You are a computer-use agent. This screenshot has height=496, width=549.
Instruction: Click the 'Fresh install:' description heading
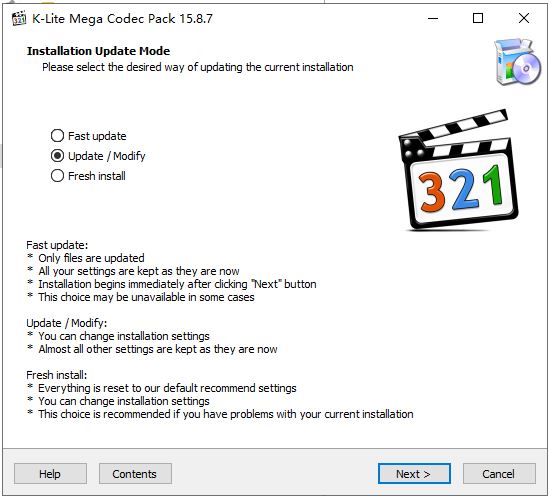[56, 375]
